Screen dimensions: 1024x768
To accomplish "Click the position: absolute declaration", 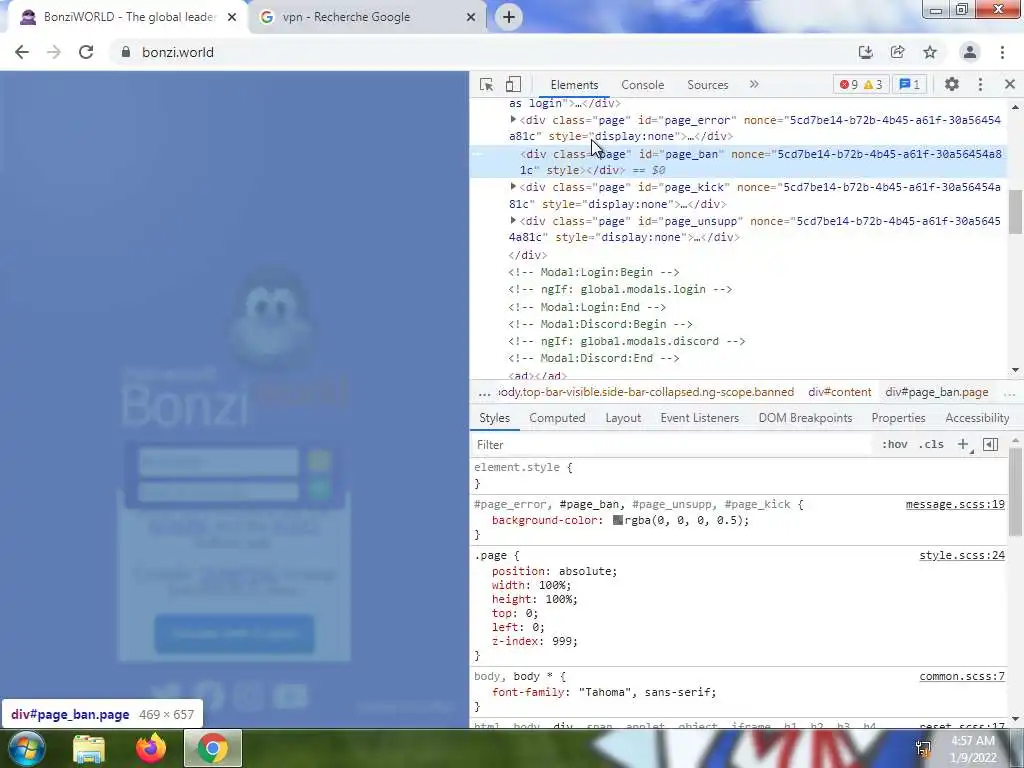I will (554, 571).
